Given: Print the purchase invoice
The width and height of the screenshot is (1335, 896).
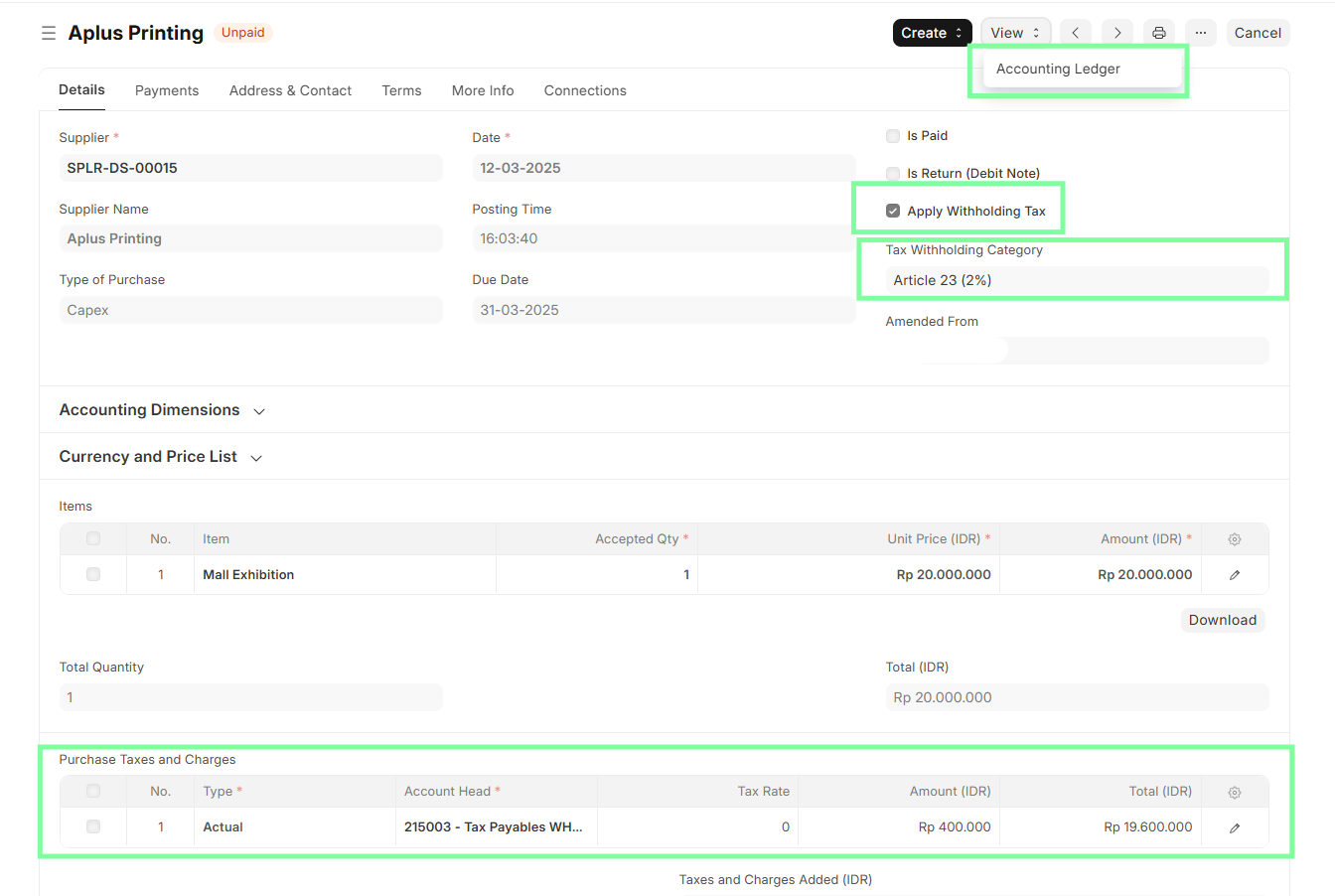Looking at the screenshot, I should [x=1158, y=32].
